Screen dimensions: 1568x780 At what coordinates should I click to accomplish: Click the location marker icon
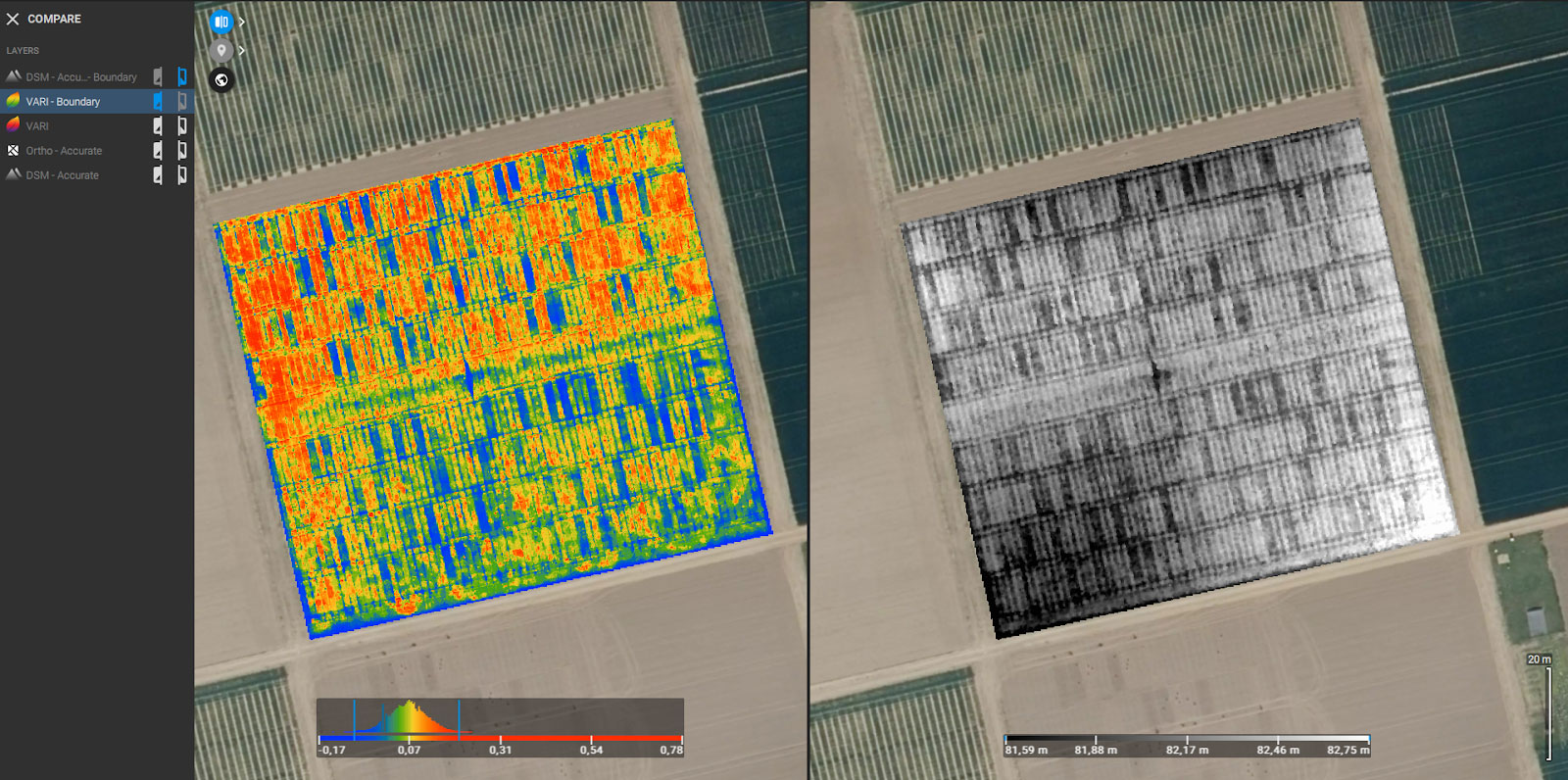221,50
